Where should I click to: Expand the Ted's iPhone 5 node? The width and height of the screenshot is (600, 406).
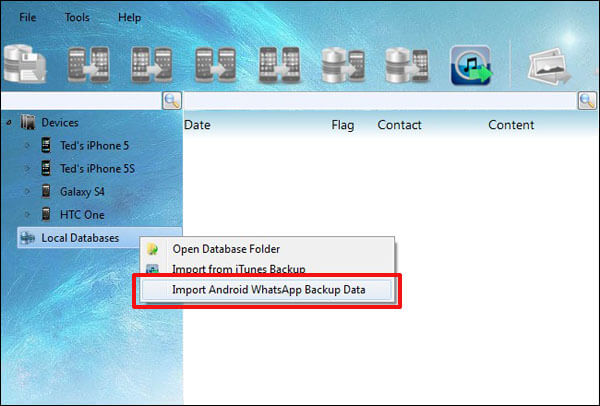pos(27,145)
